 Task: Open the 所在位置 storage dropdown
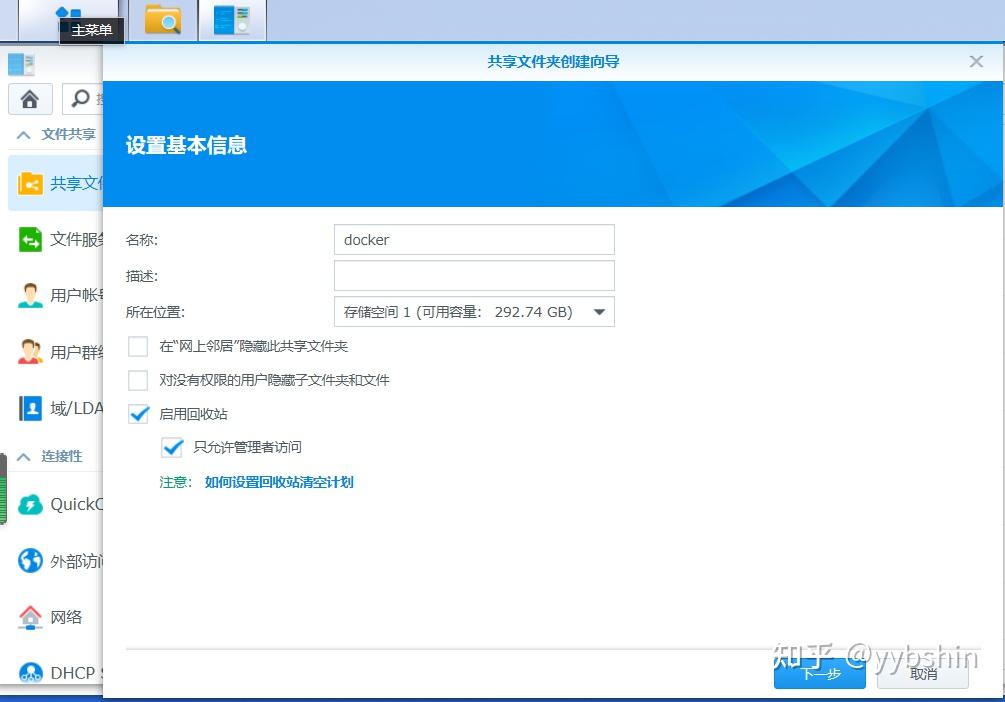598,311
